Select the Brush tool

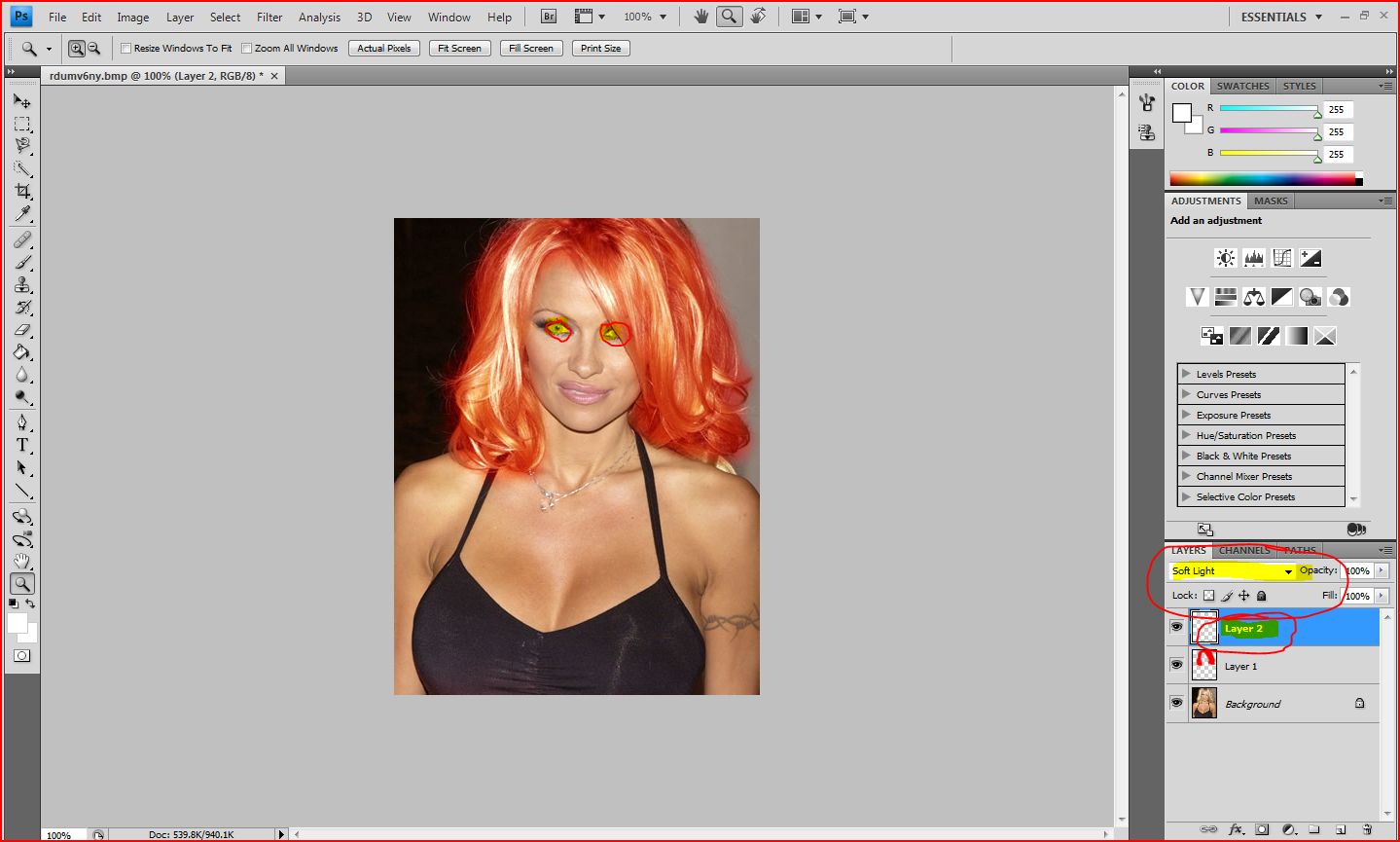[x=21, y=262]
